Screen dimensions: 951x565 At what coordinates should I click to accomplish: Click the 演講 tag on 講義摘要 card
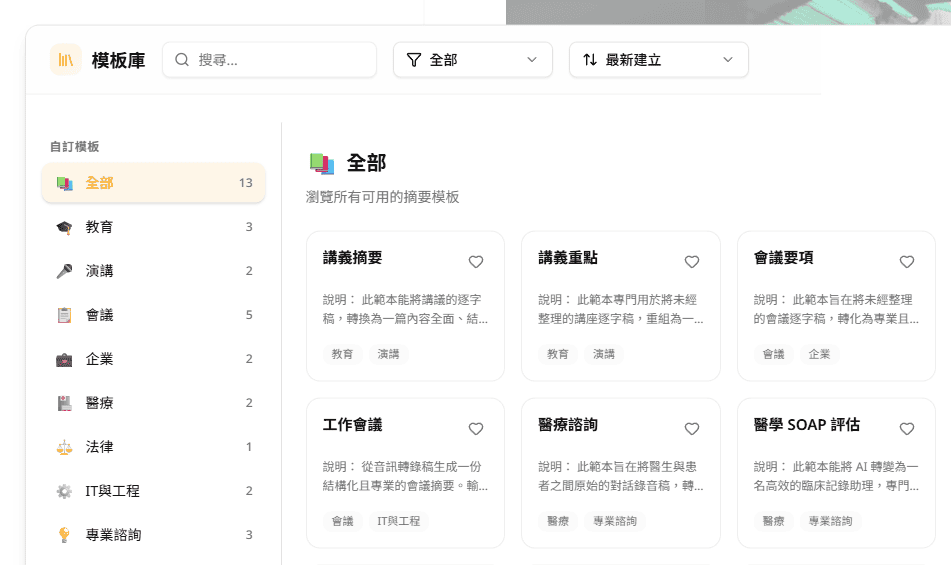click(388, 354)
